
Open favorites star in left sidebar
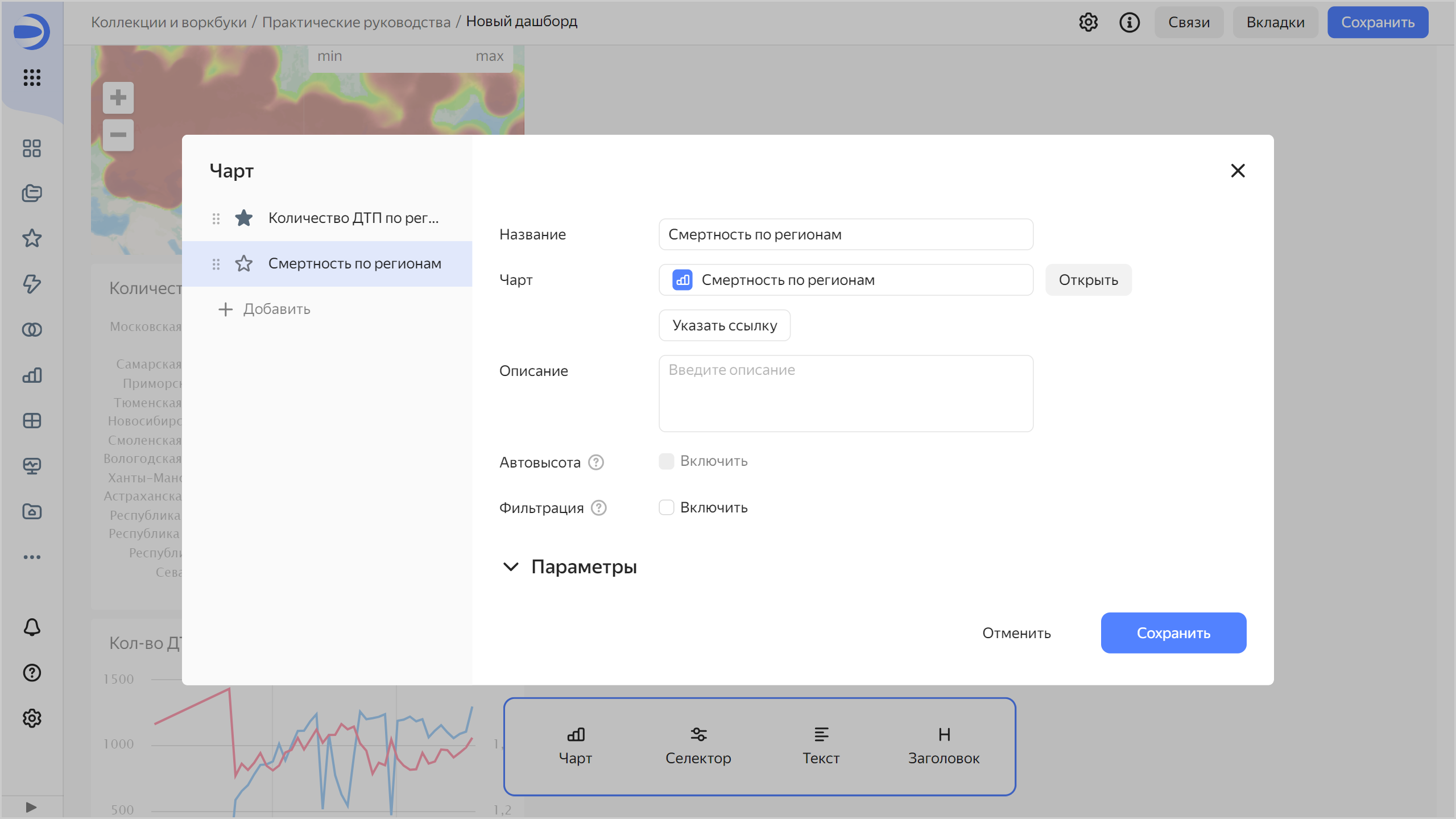pyautogui.click(x=32, y=238)
